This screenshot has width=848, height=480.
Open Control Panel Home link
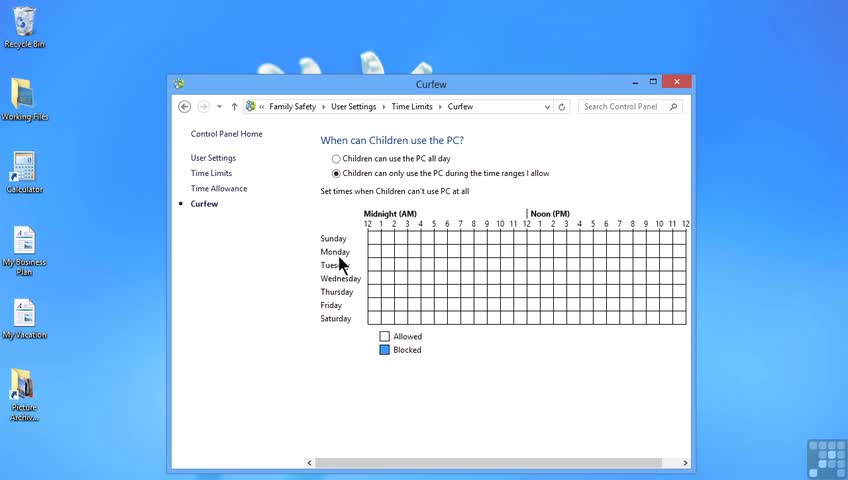click(x=227, y=134)
